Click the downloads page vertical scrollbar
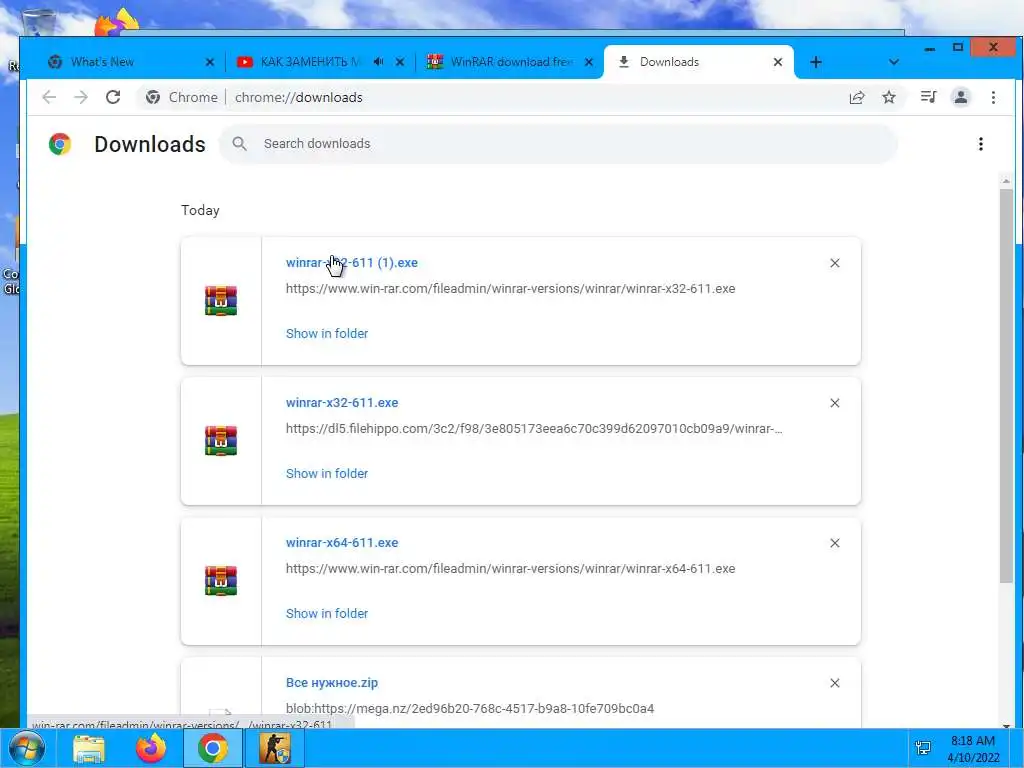The image size is (1024, 768). (1006, 385)
